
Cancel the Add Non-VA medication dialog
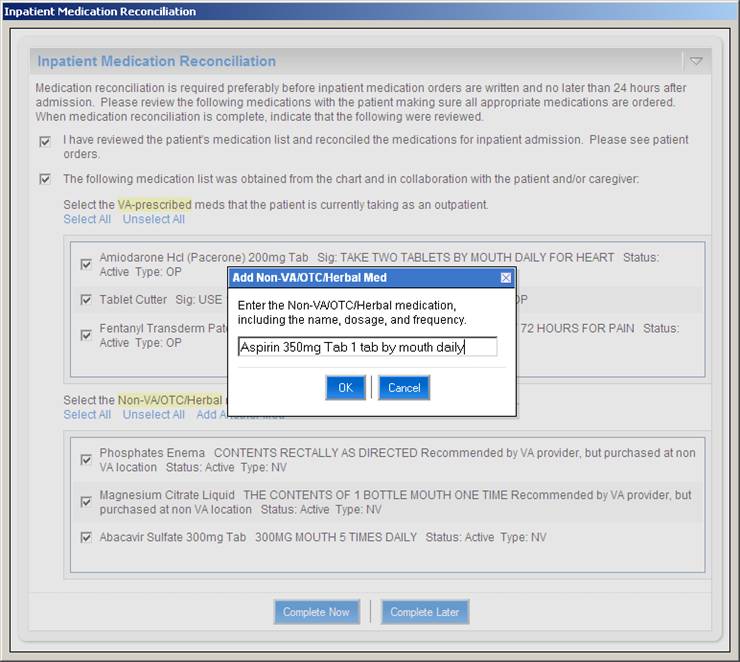404,388
